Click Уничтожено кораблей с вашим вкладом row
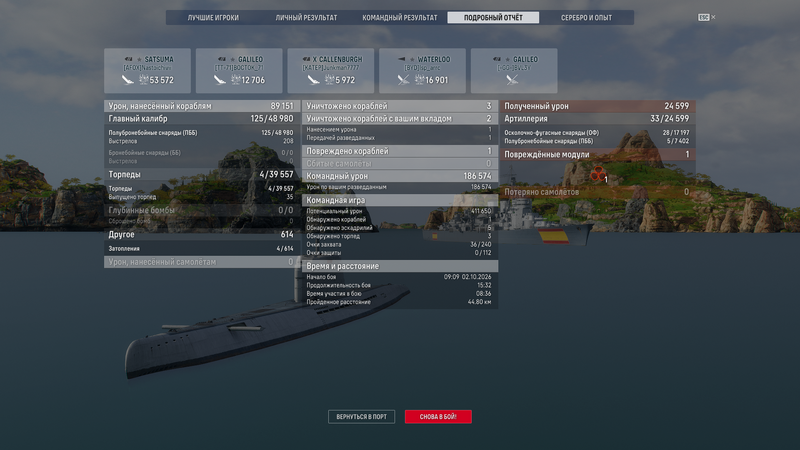 [x=400, y=118]
